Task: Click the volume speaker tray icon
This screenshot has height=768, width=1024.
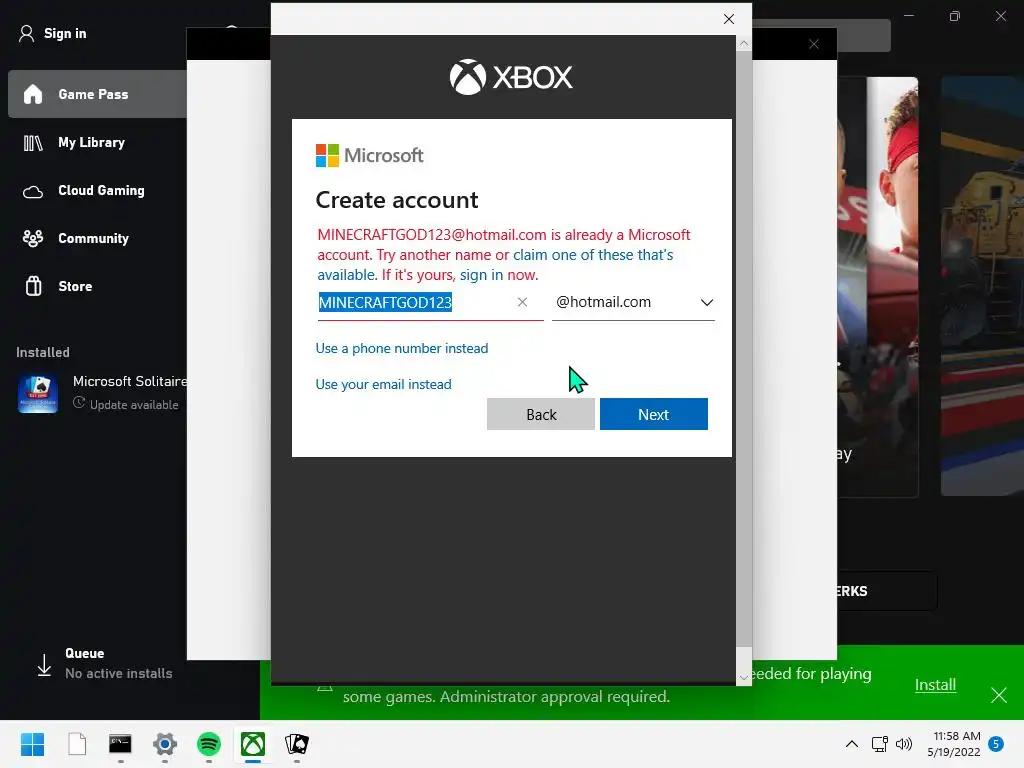Action: (x=904, y=744)
